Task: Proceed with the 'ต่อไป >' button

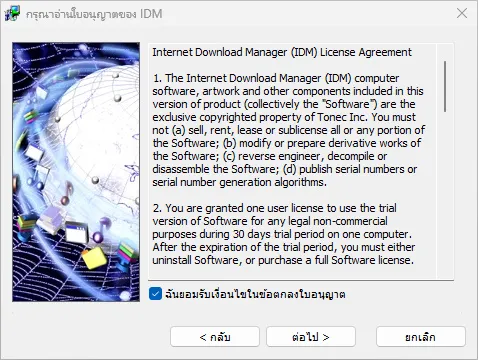Action: click(x=311, y=337)
